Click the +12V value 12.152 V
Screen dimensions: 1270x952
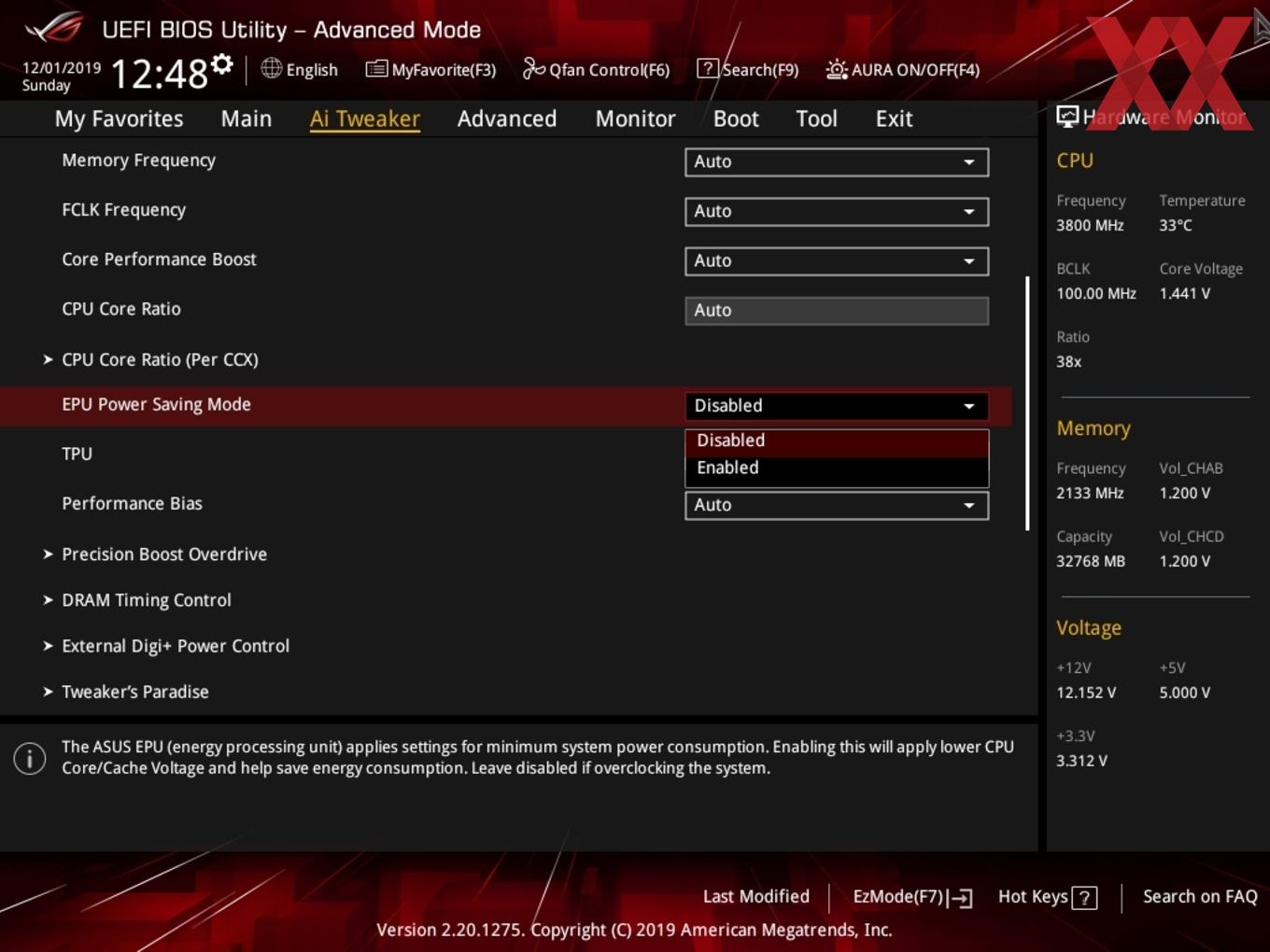(1086, 693)
